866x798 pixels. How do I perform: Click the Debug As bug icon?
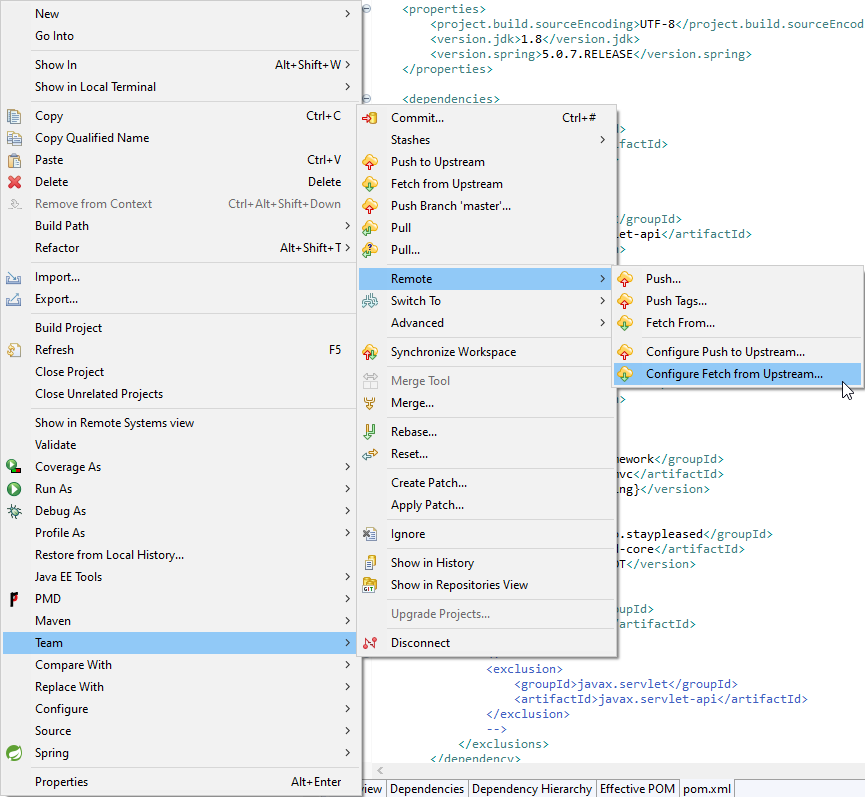(14, 510)
